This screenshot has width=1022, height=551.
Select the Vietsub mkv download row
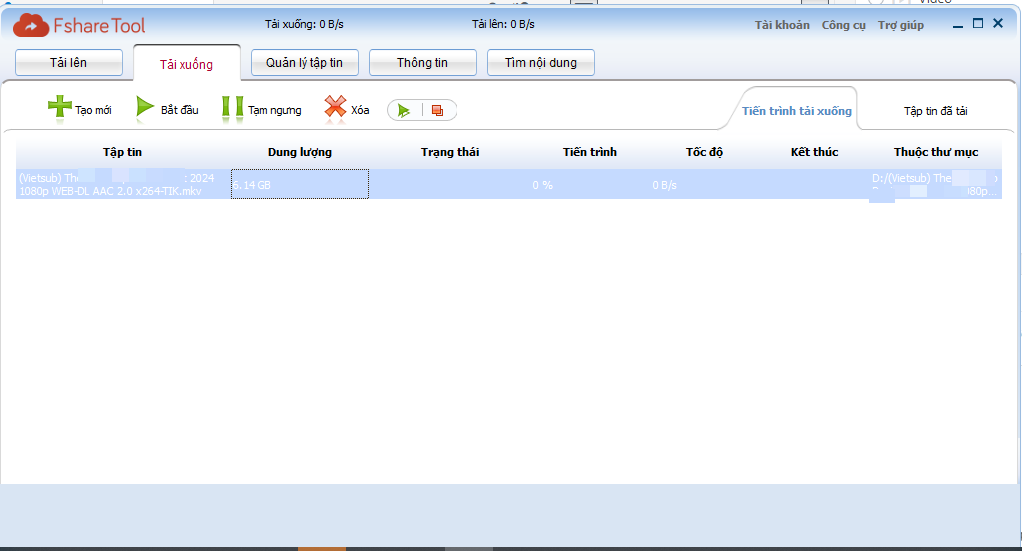point(116,184)
